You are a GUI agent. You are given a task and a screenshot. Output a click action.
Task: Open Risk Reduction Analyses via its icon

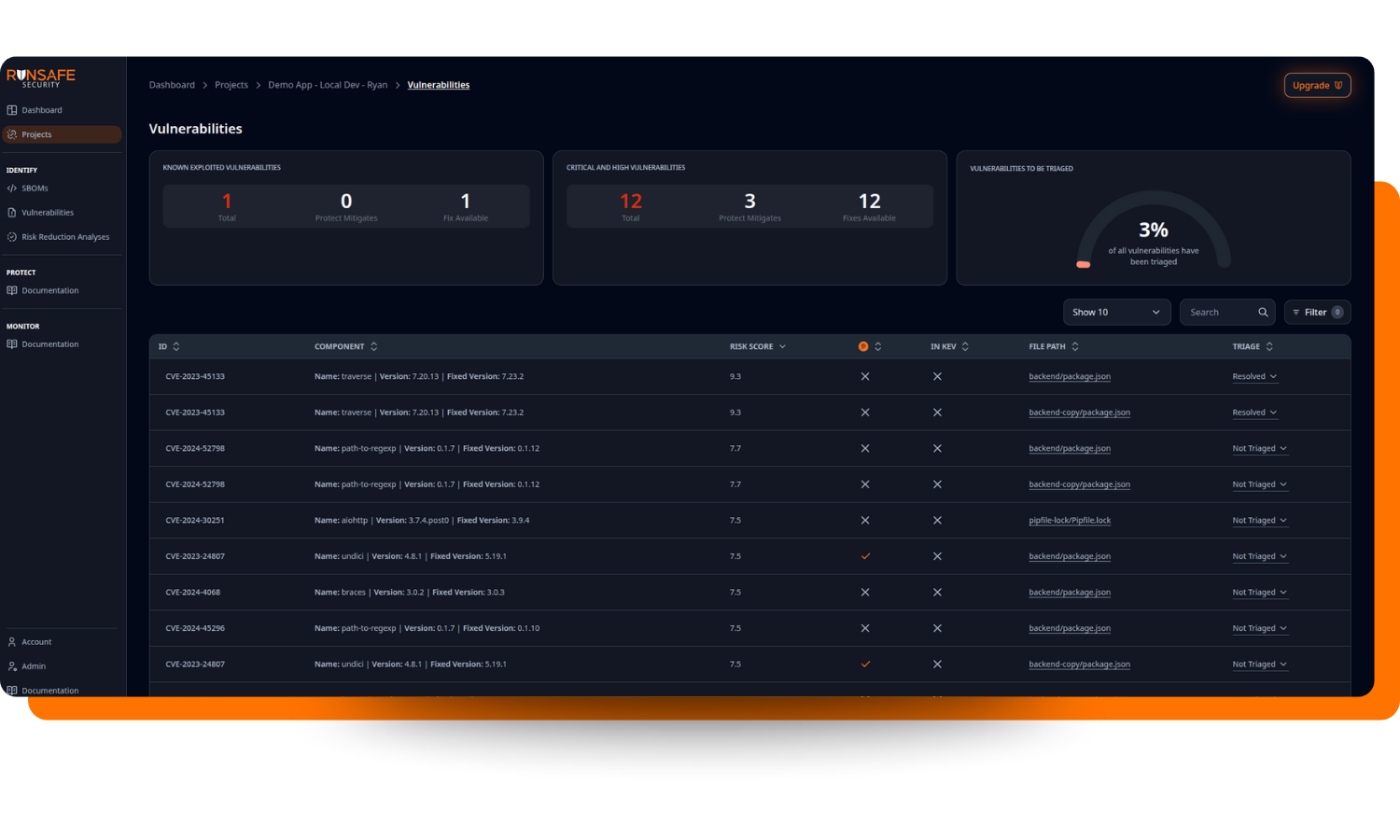(x=13, y=236)
